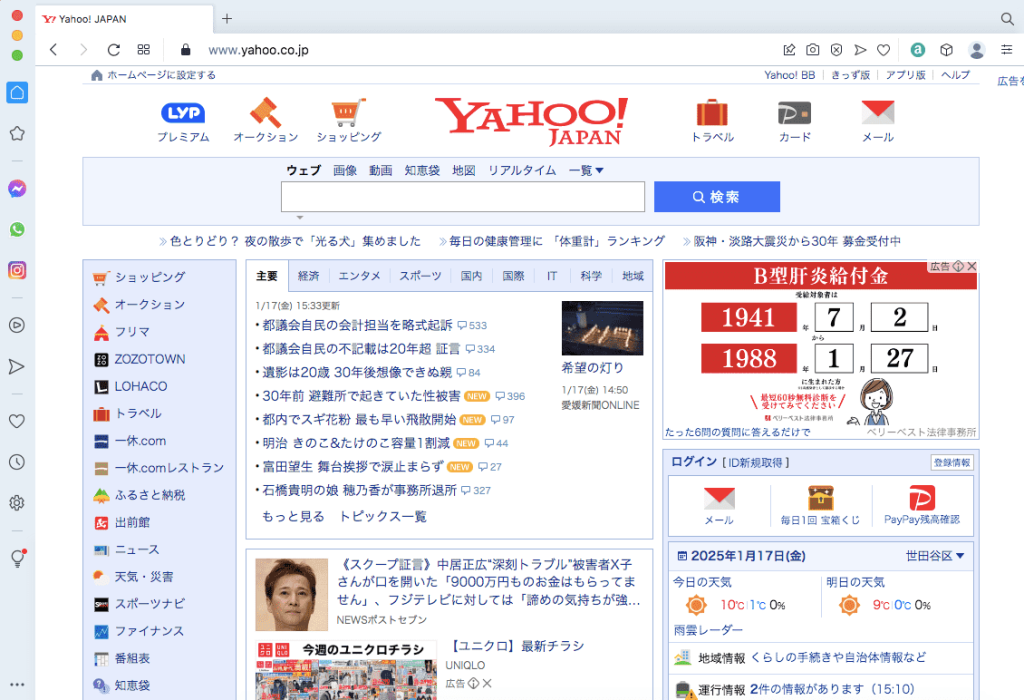This screenshot has width=1024, height=700.
Task: Open the tab search magnifier icon
Action: pos(1007,19)
